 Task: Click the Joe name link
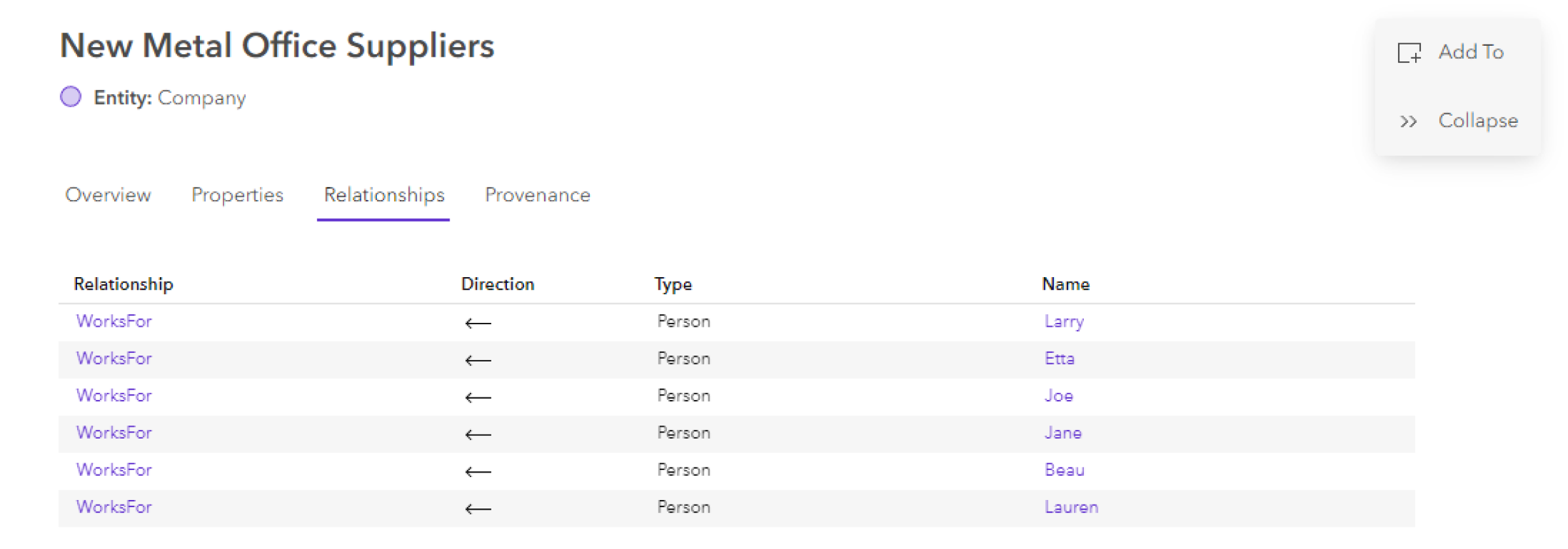[x=1058, y=396]
